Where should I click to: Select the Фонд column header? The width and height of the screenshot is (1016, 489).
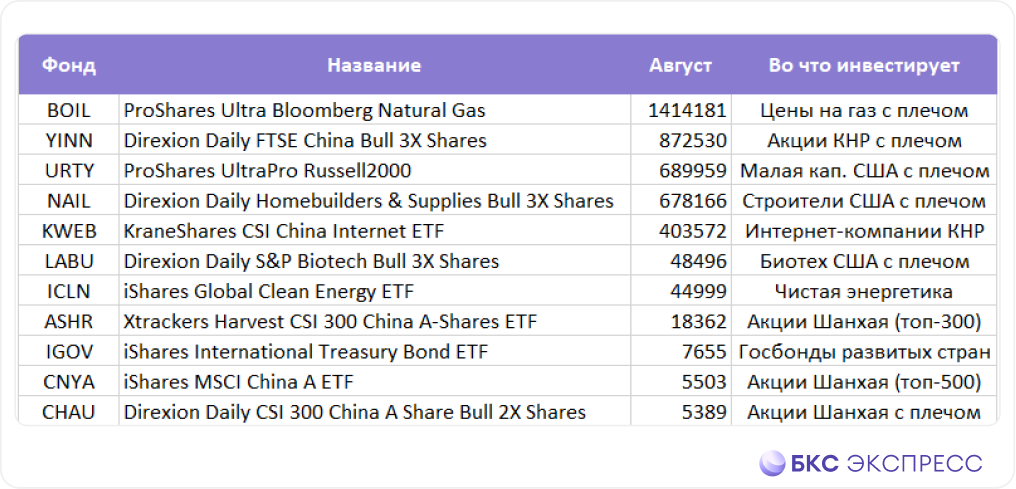tap(69, 65)
